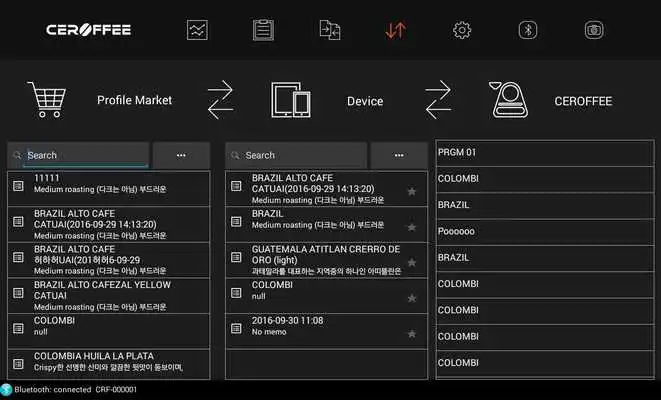Click list icon of COLOMBIA HUILA LA PLATA
The image size is (661, 400).
coord(18,363)
